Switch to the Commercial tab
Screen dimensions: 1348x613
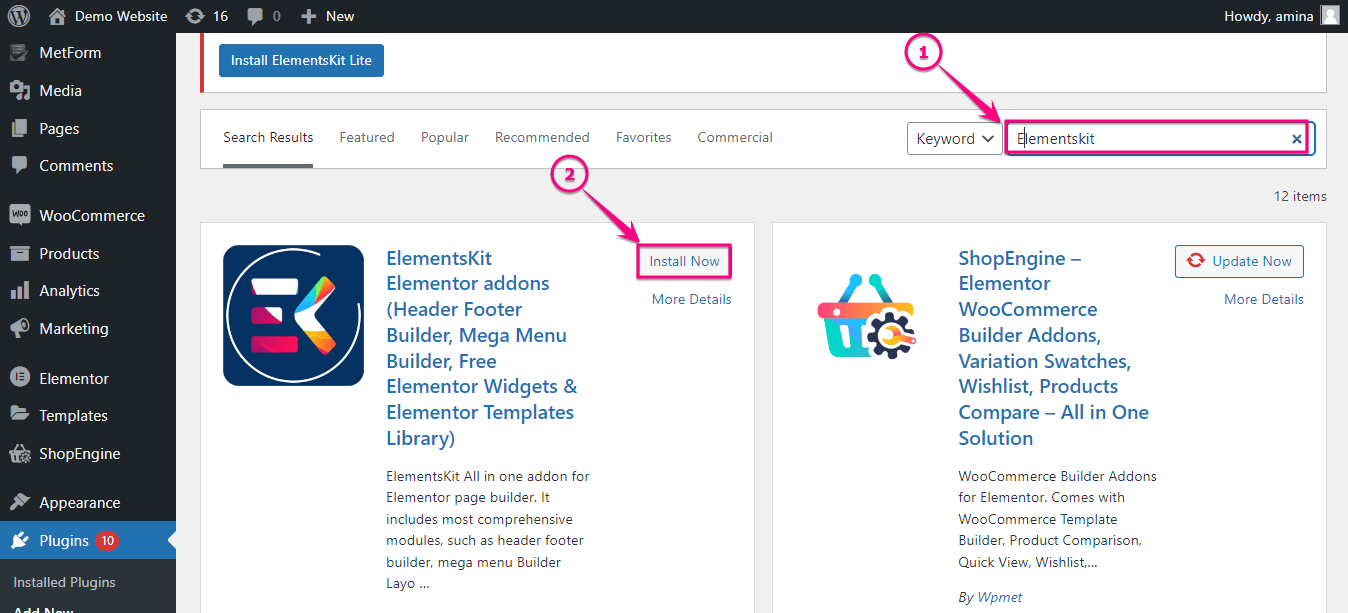[735, 138]
